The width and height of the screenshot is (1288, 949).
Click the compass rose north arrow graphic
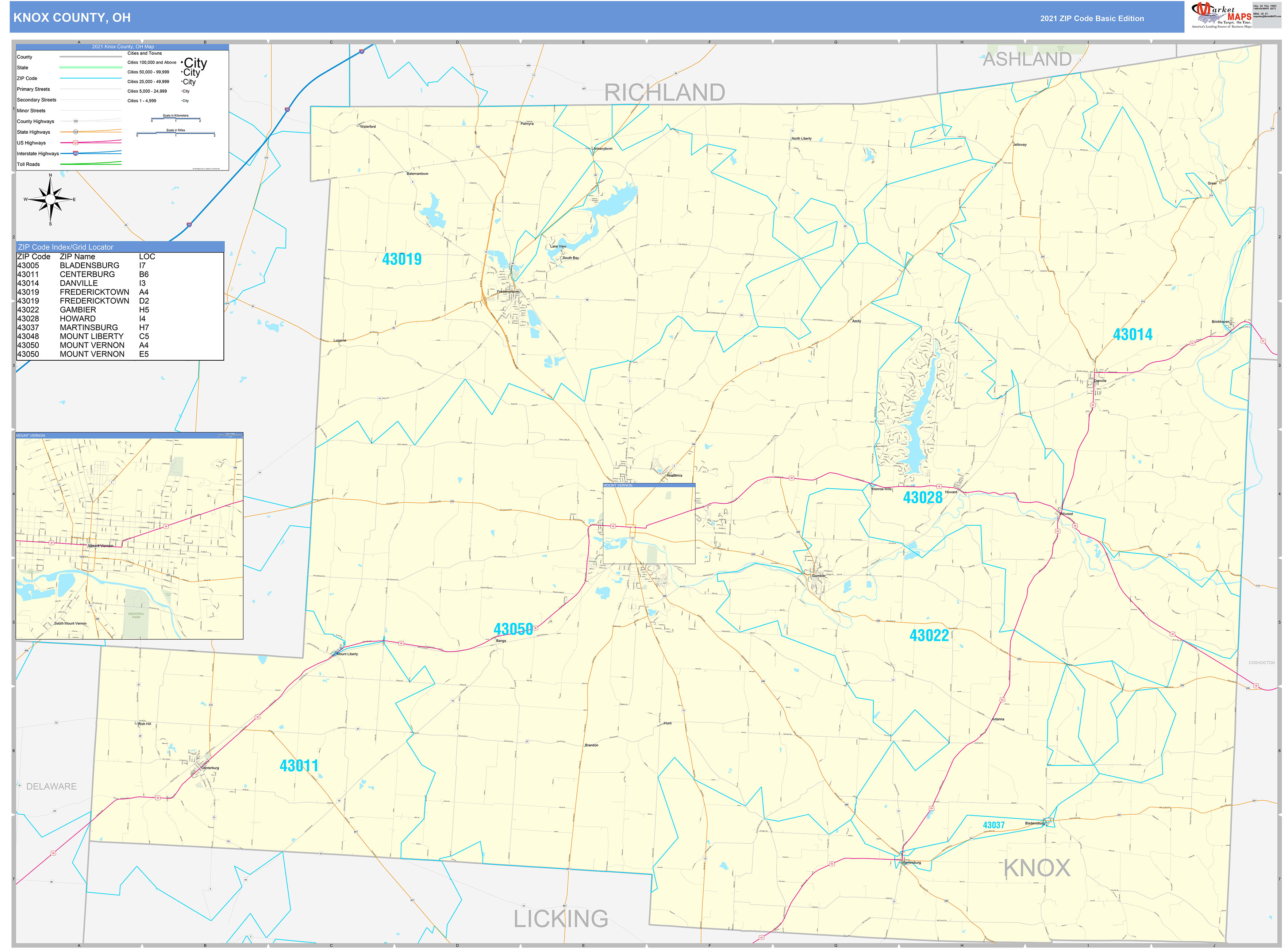tap(50, 199)
